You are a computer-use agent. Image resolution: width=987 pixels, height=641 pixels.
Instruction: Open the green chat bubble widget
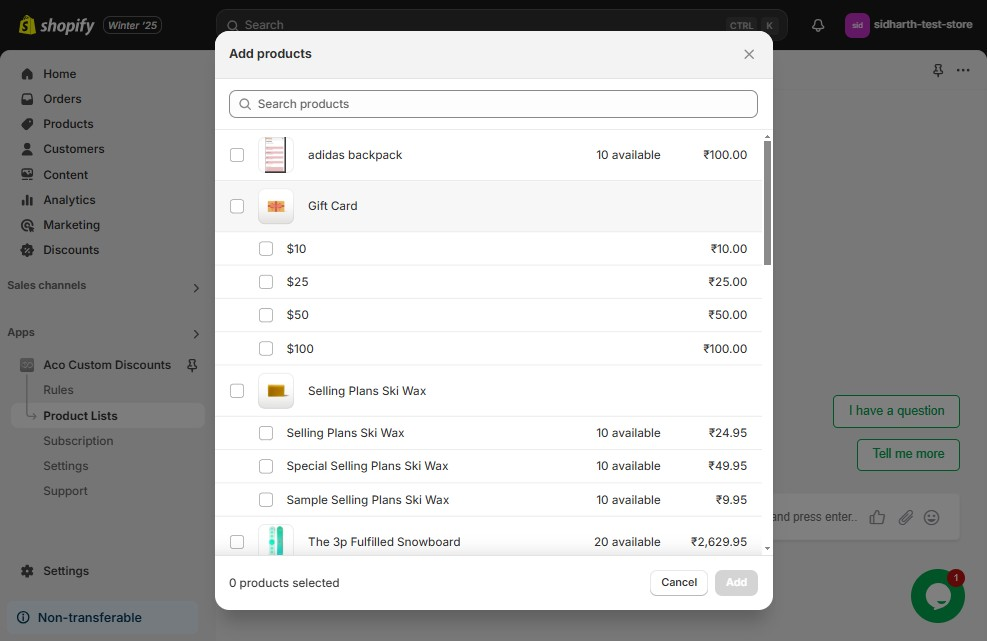(x=937, y=596)
